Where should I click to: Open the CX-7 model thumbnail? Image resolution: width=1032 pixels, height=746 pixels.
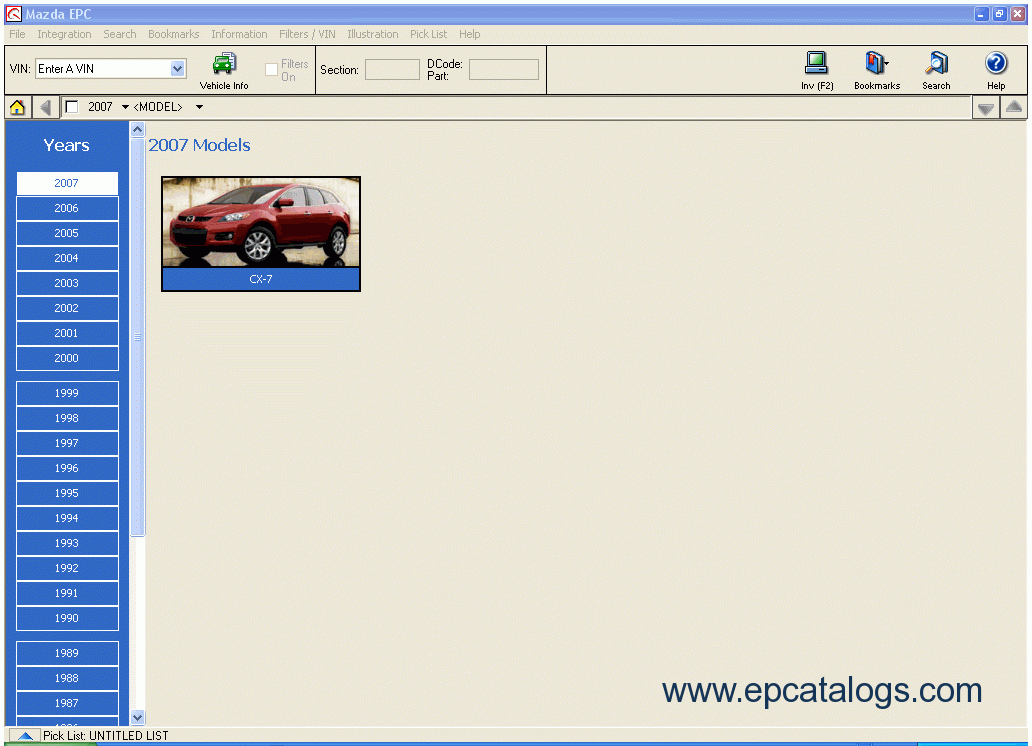[x=261, y=222]
